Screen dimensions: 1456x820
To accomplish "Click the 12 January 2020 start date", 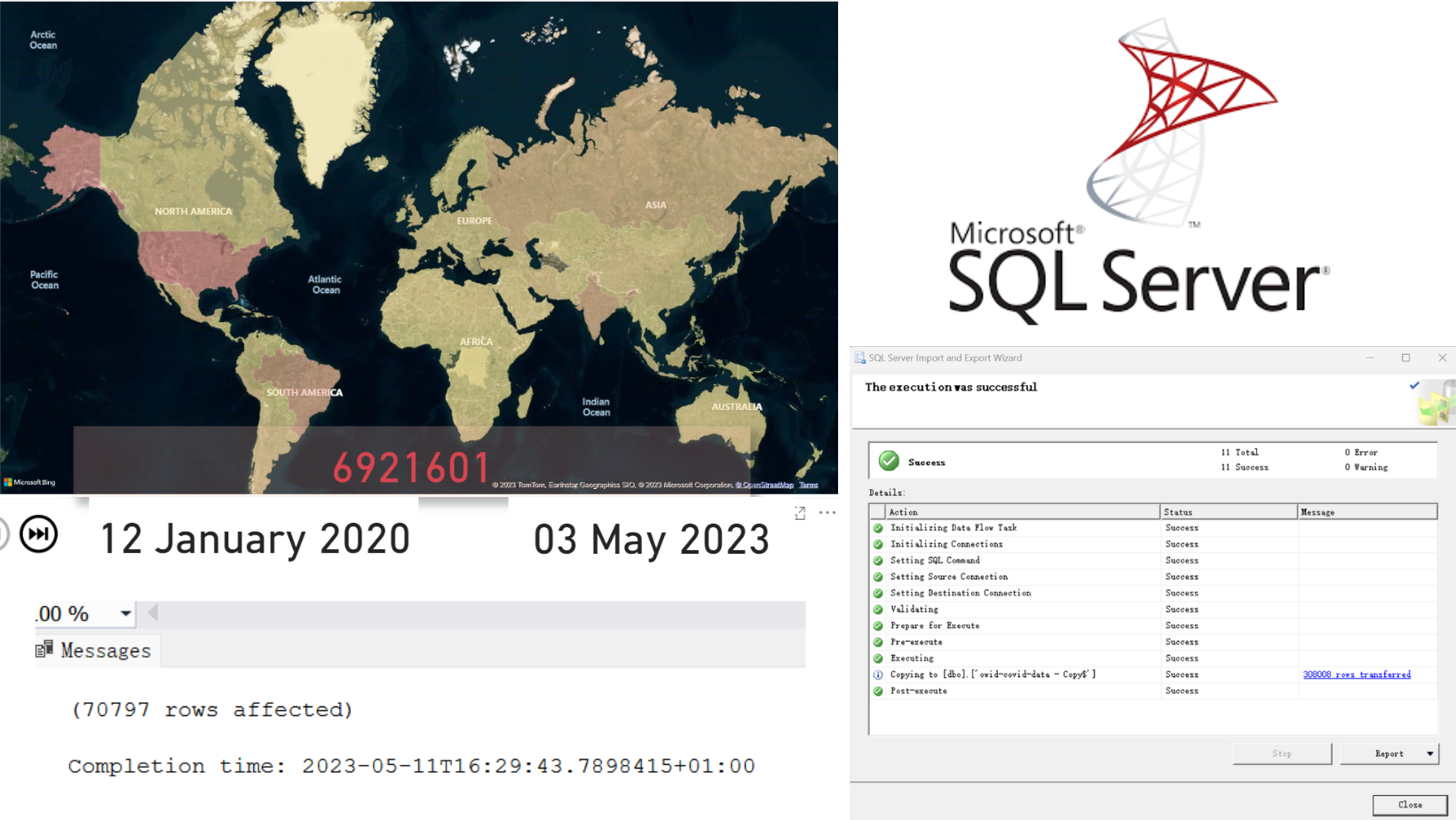I will point(255,540).
